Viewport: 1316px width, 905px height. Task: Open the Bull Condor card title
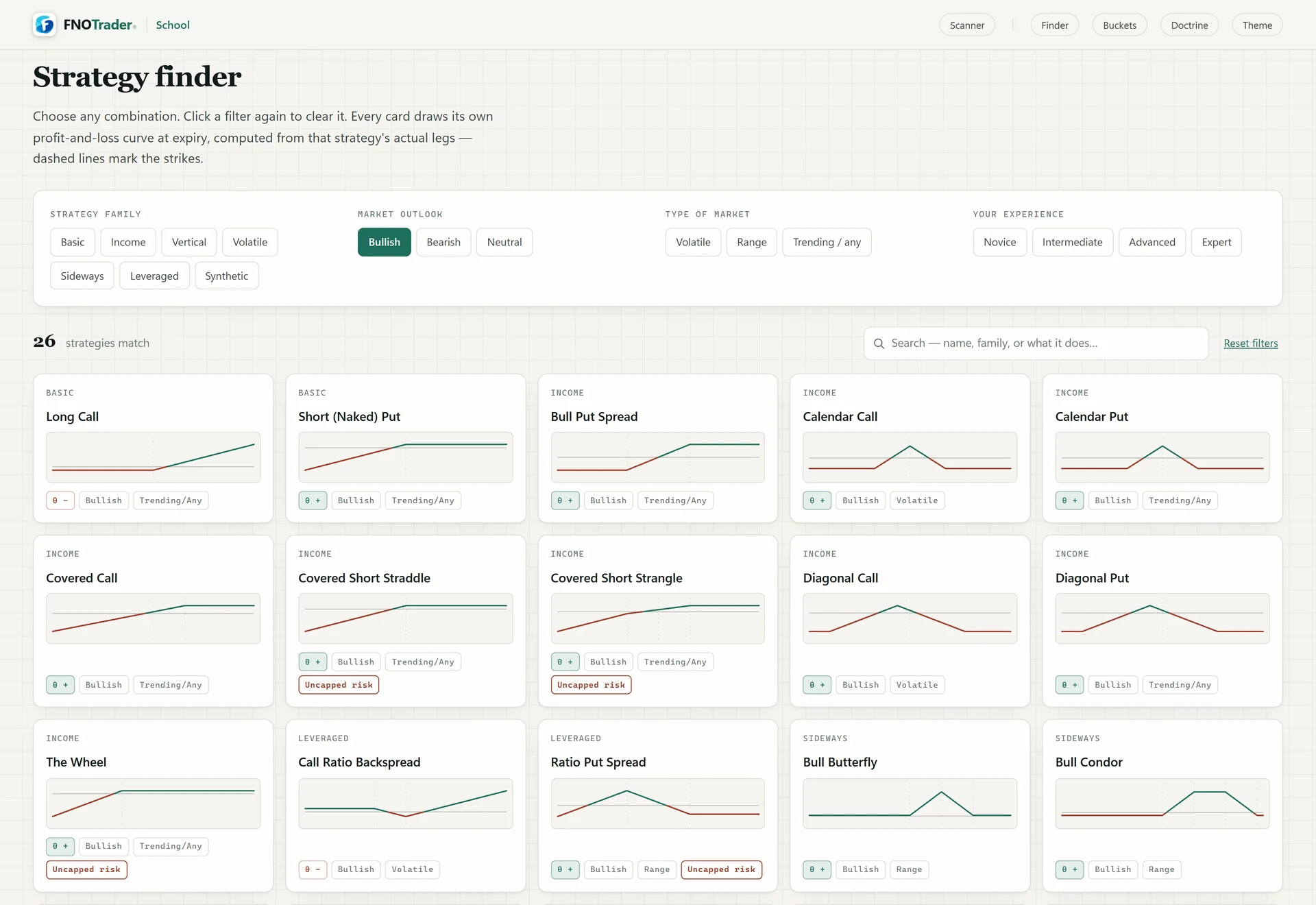tap(1089, 762)
